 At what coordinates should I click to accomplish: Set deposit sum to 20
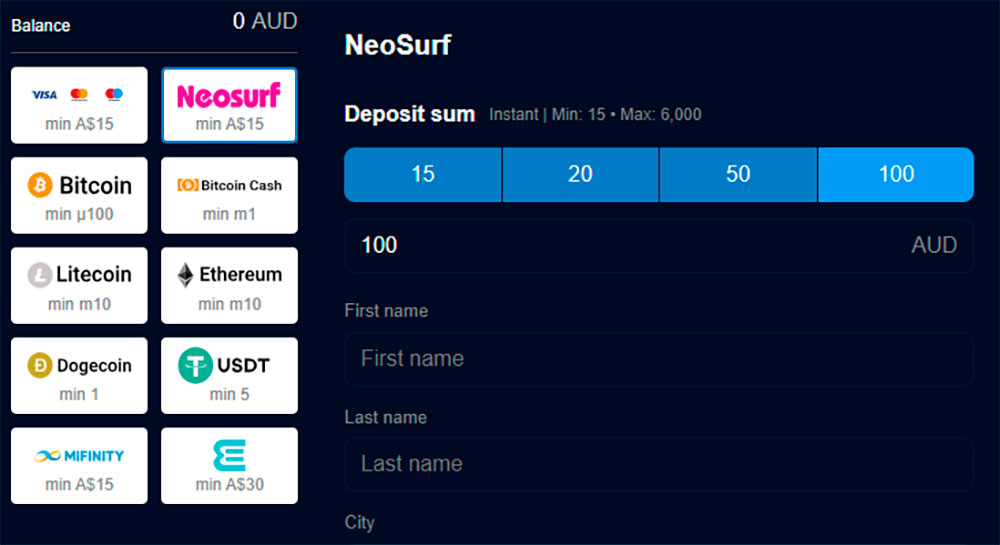[580, 174]
